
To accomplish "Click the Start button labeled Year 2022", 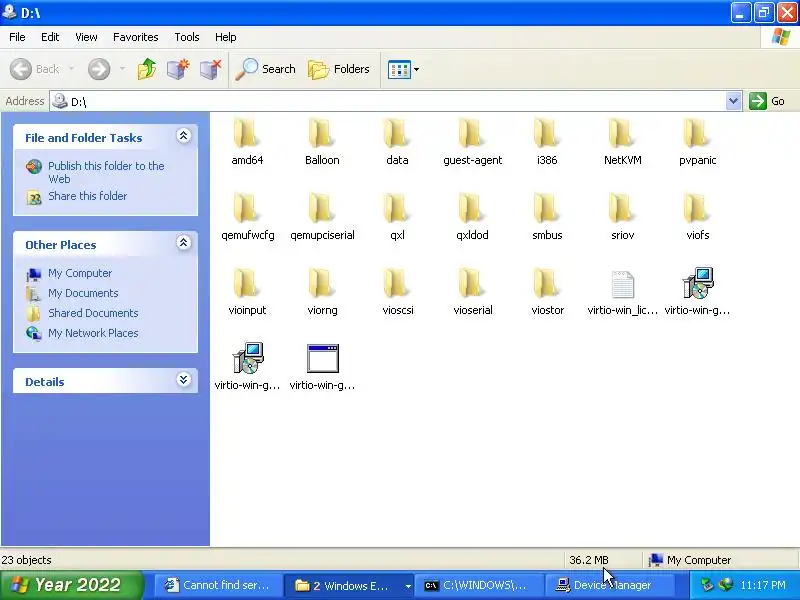I will pos(72,585).
